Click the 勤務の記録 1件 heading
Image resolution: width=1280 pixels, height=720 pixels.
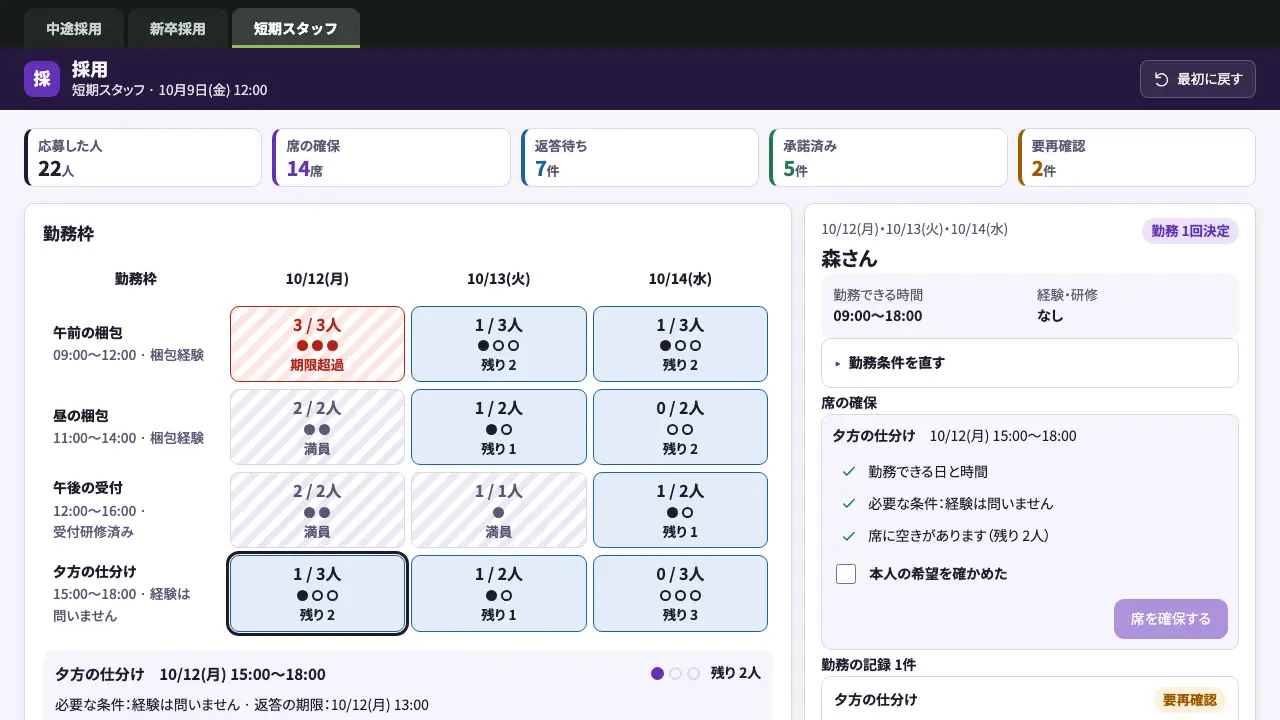(x=868, y=665)
